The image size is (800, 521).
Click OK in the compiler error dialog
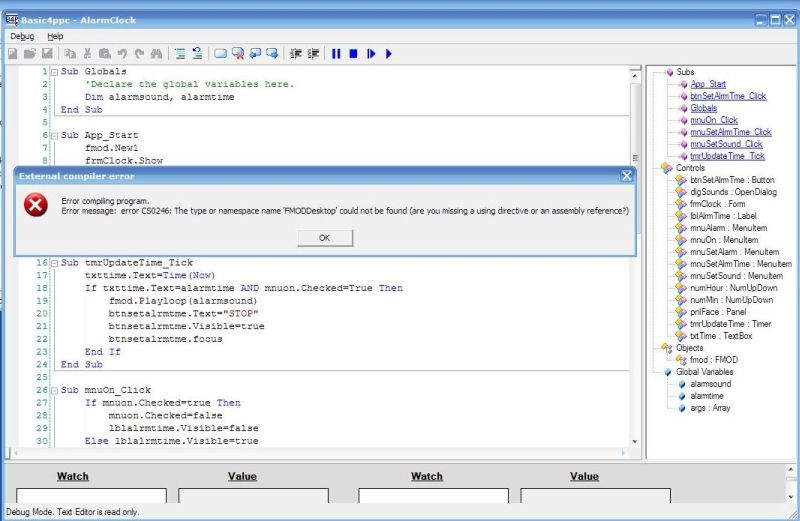tap(324, 238)
